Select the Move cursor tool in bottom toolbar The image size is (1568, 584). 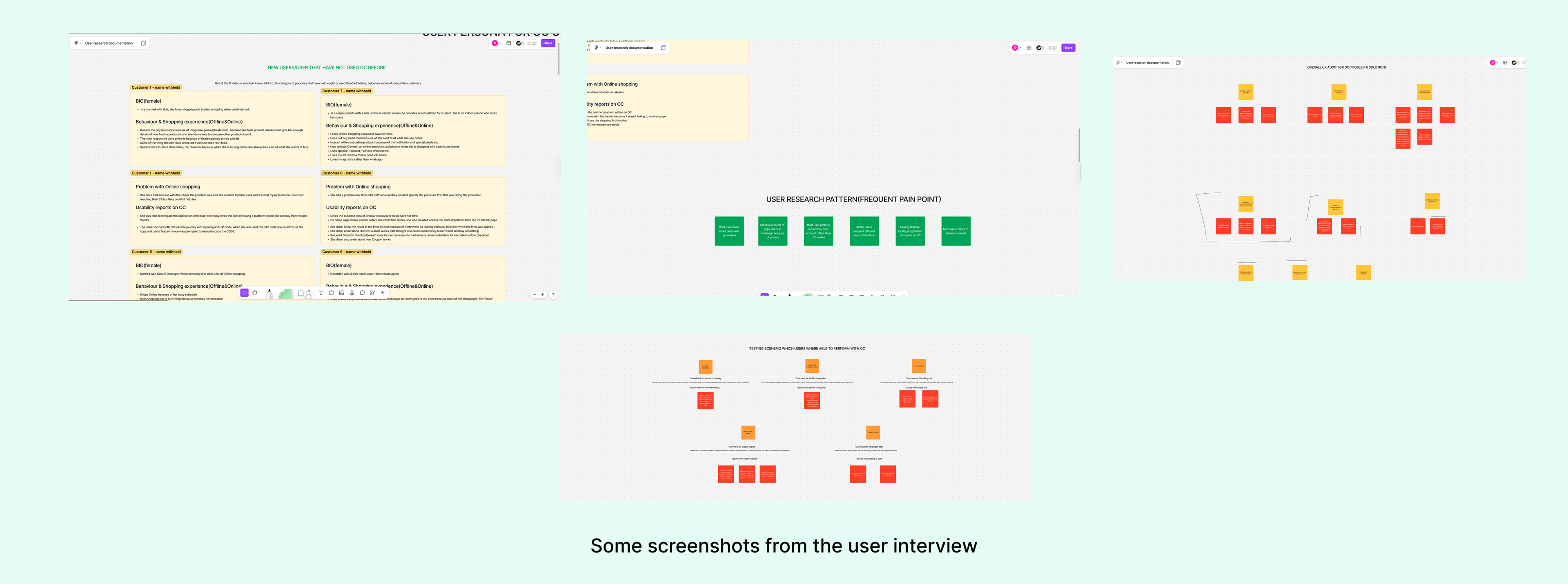tap(245, 293)
